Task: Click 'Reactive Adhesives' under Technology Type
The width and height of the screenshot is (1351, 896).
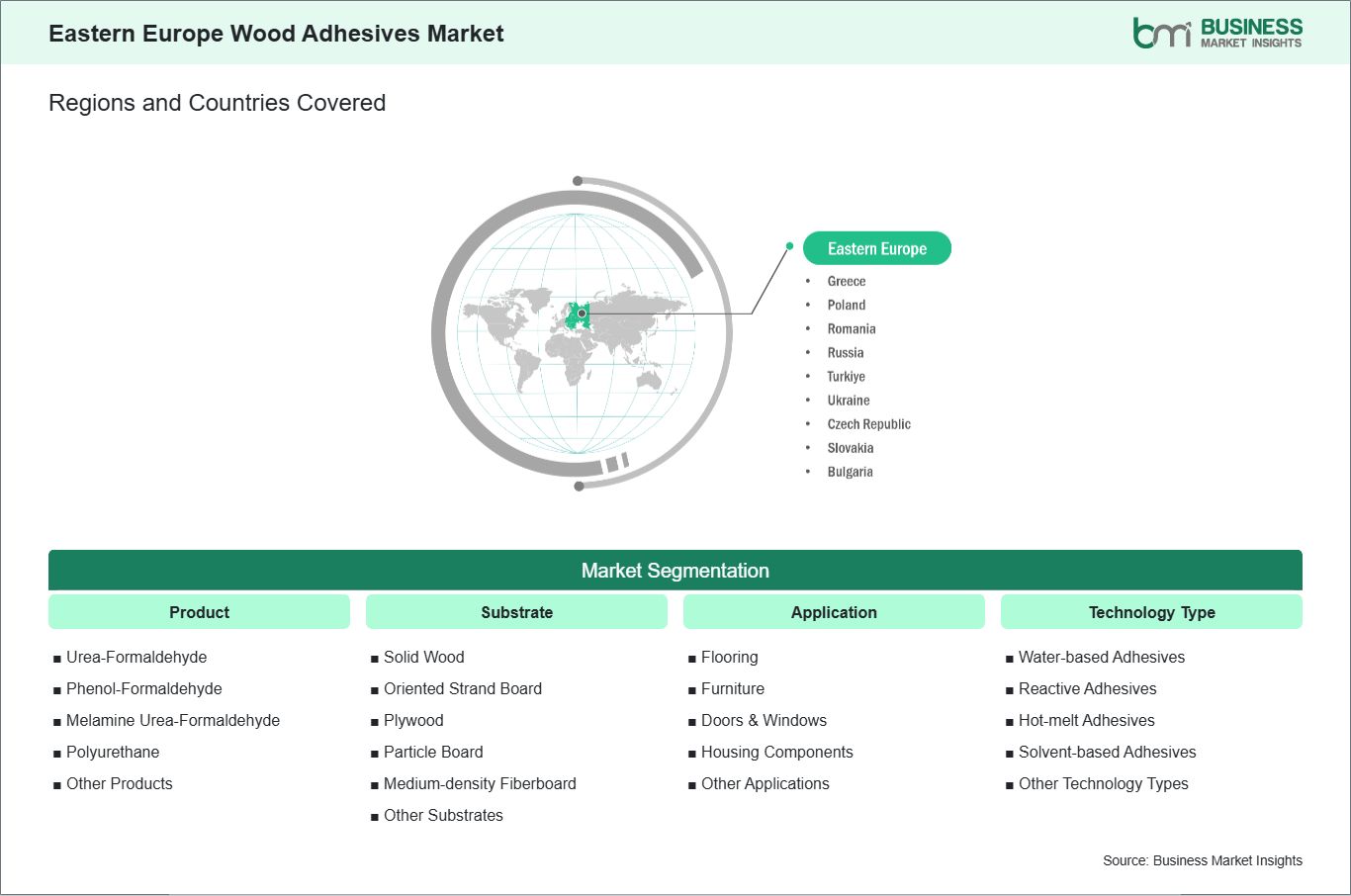Action: 1088,688
